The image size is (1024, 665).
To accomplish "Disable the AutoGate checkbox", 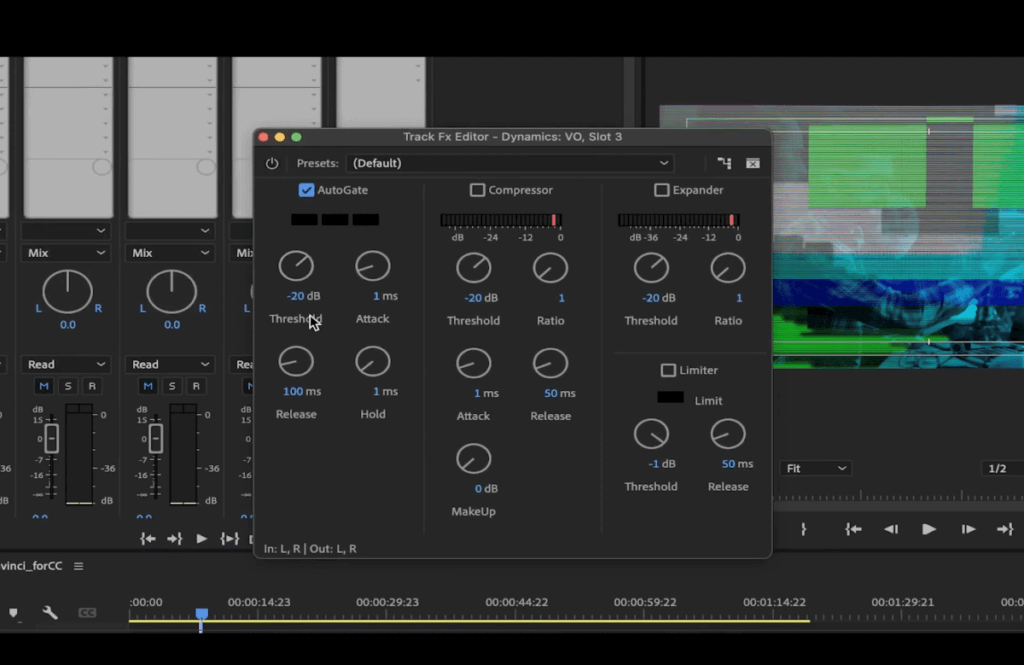I will 306,190.
